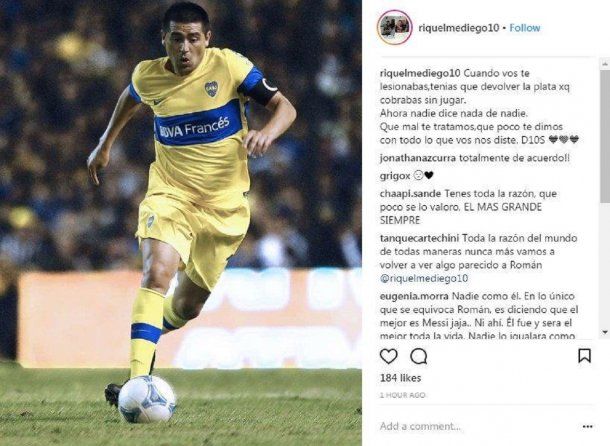Image resolution: width=610 pixels, height=446 pixels.
Task: Open more options three-dot menu
Action: point(587,427)
